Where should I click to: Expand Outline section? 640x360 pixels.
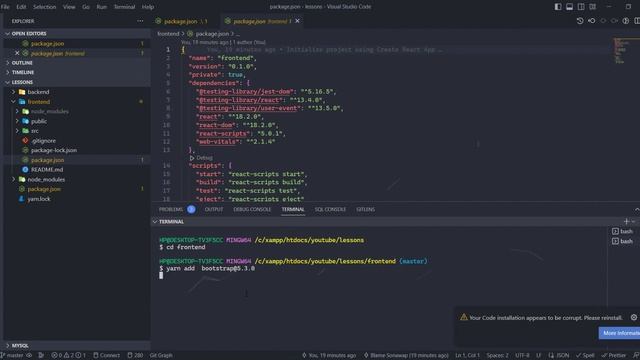tap(78, 63)
